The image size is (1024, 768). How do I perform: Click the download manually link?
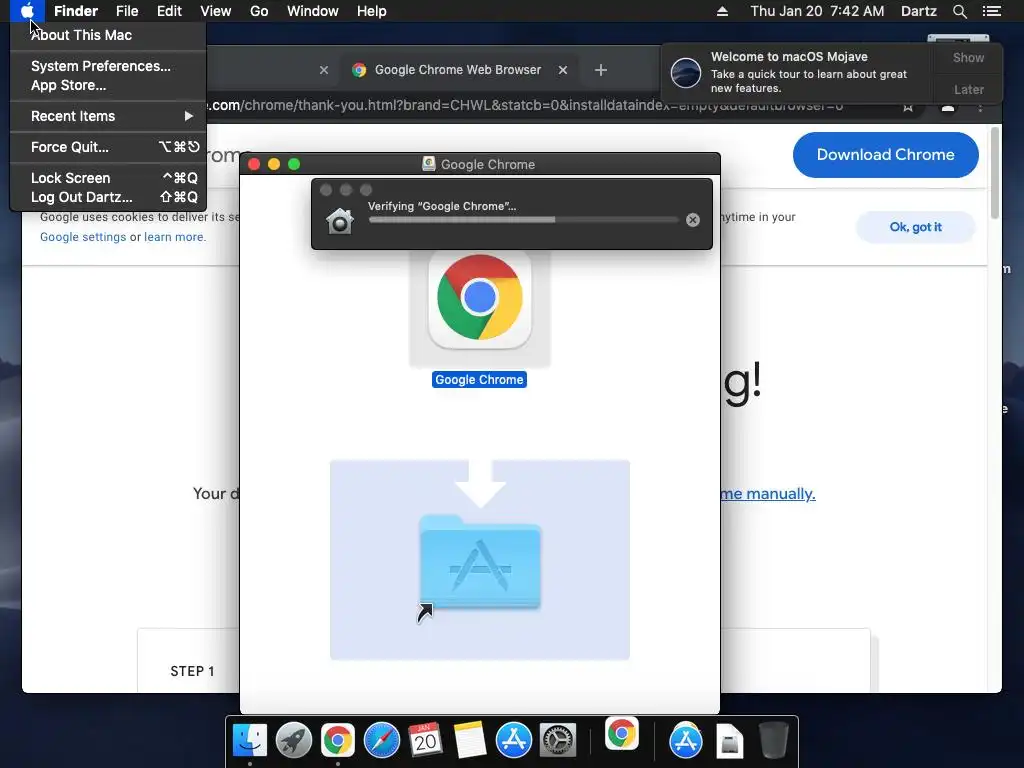coord(768,494)
